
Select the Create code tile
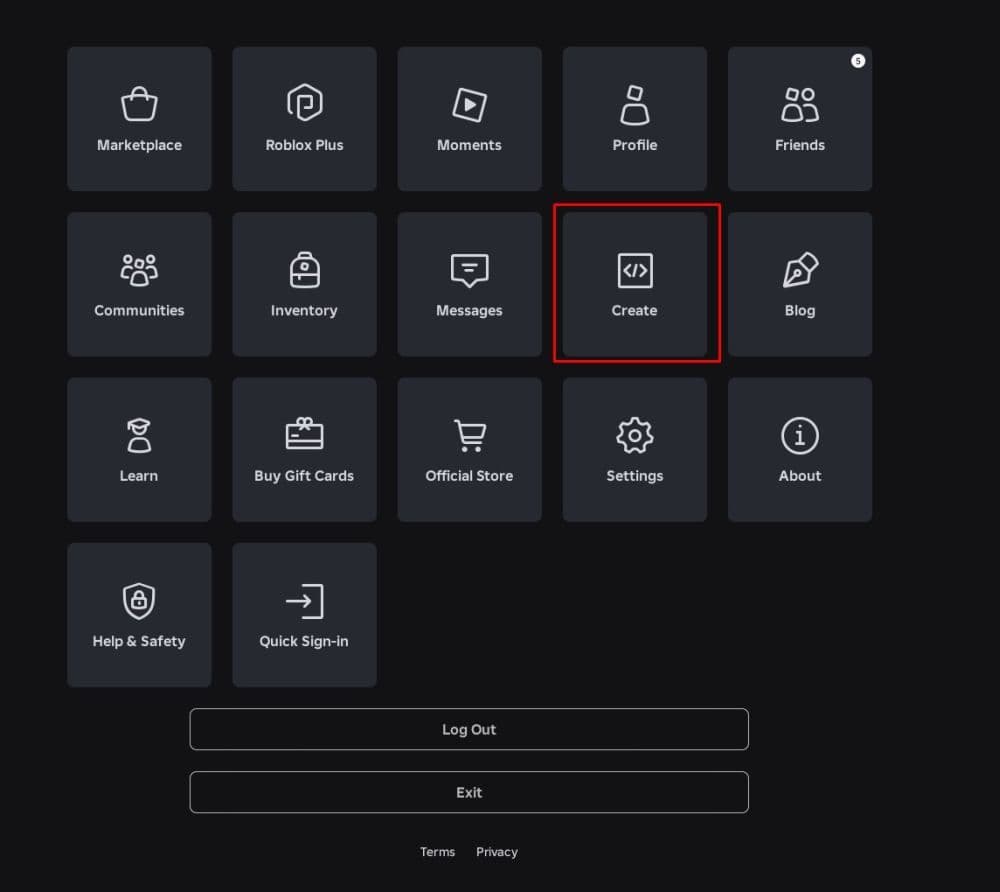635,284
